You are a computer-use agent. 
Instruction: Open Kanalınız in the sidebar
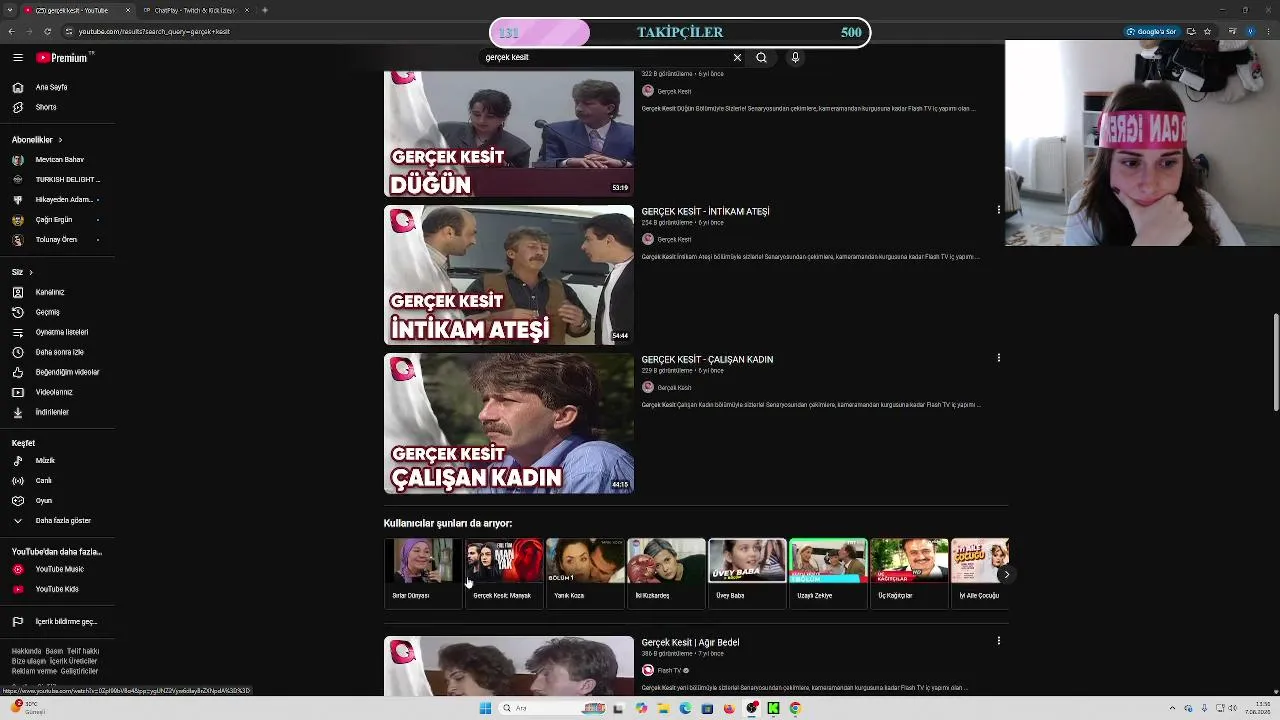(x=57, y=292)
